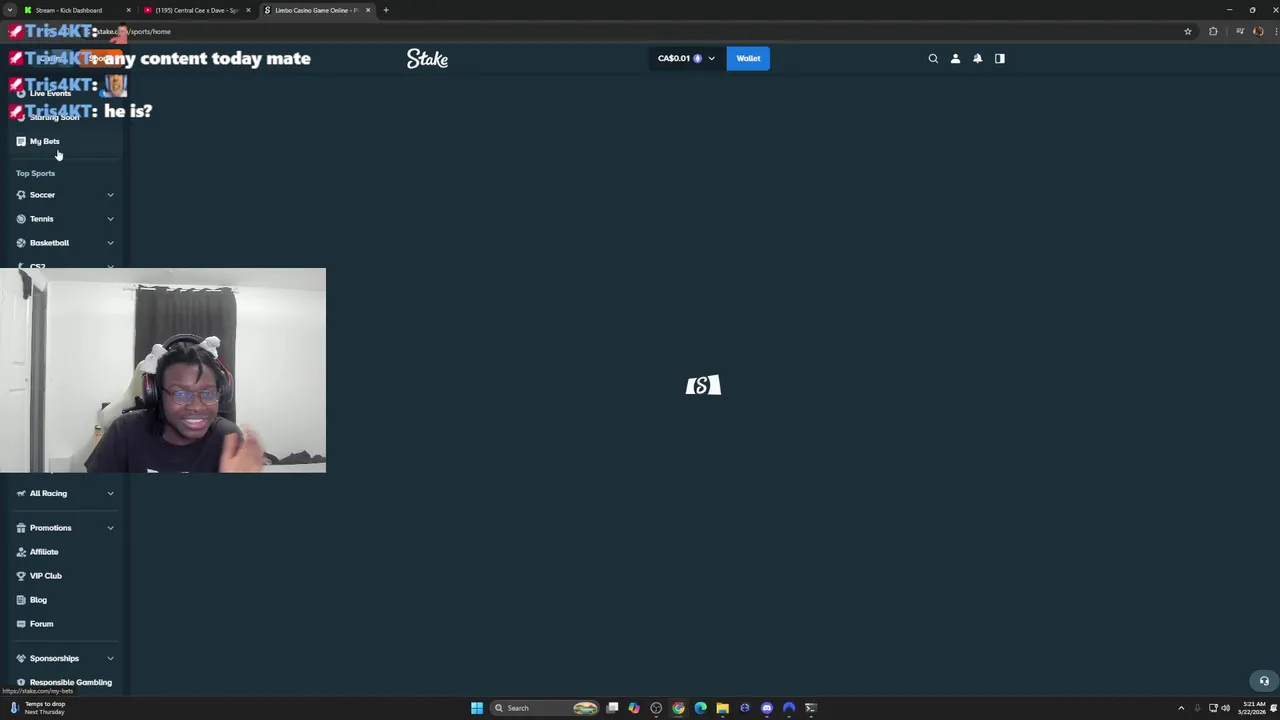1280x720 pixels.
Task: Open Chrome extensions puzzle icon
Action: [x=1213, y=31]
